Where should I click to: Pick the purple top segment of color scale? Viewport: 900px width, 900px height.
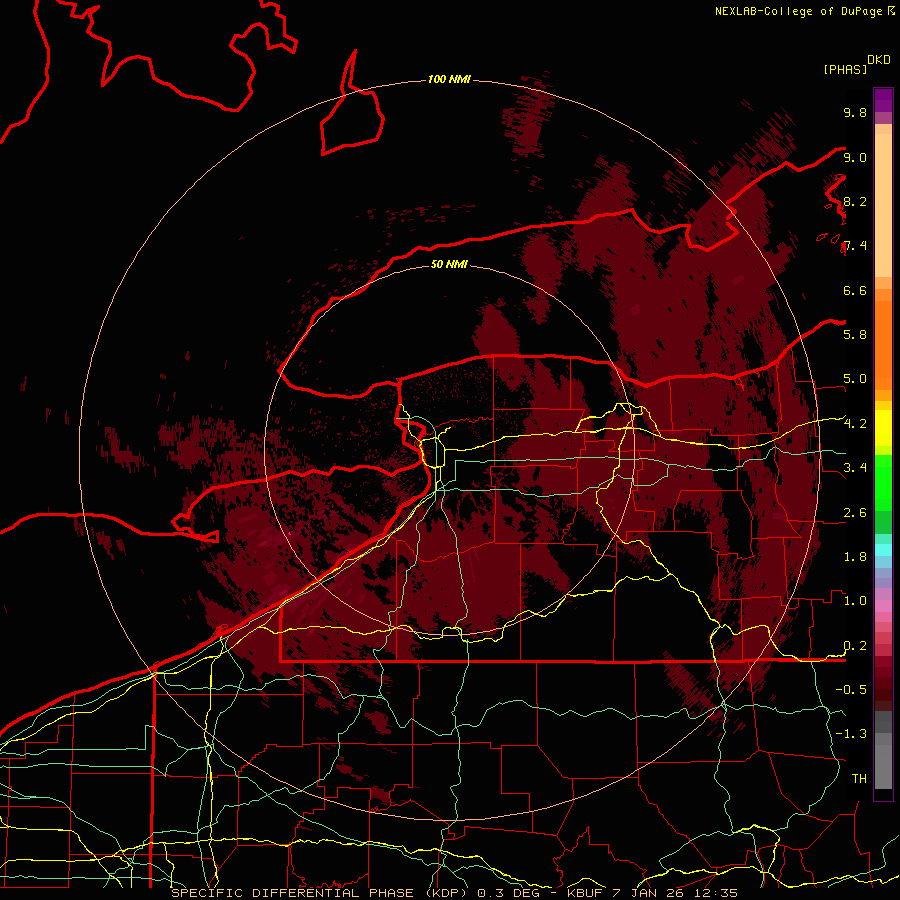(x=883, y=100)
